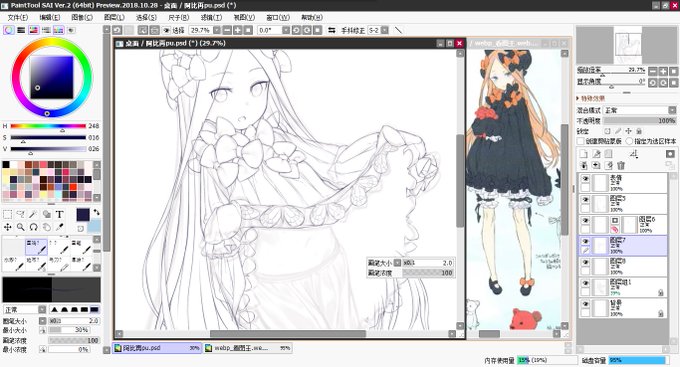The image size is (680, 367).
Task: Select the Text (T) tool
Action: pyautogui.click(x=59, y=214)
